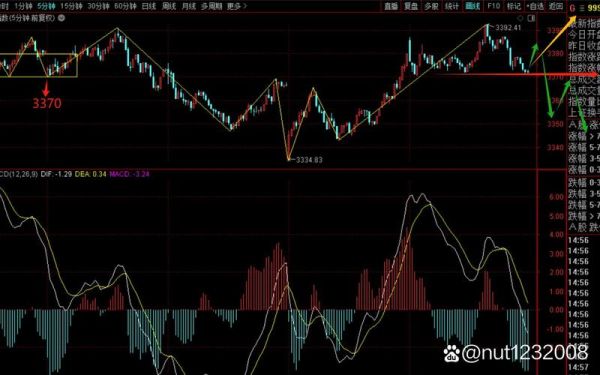This screenshot has width=600, height=375.
Task: Click the -1.00 MACD axis label
Action: tap(556, 329)
